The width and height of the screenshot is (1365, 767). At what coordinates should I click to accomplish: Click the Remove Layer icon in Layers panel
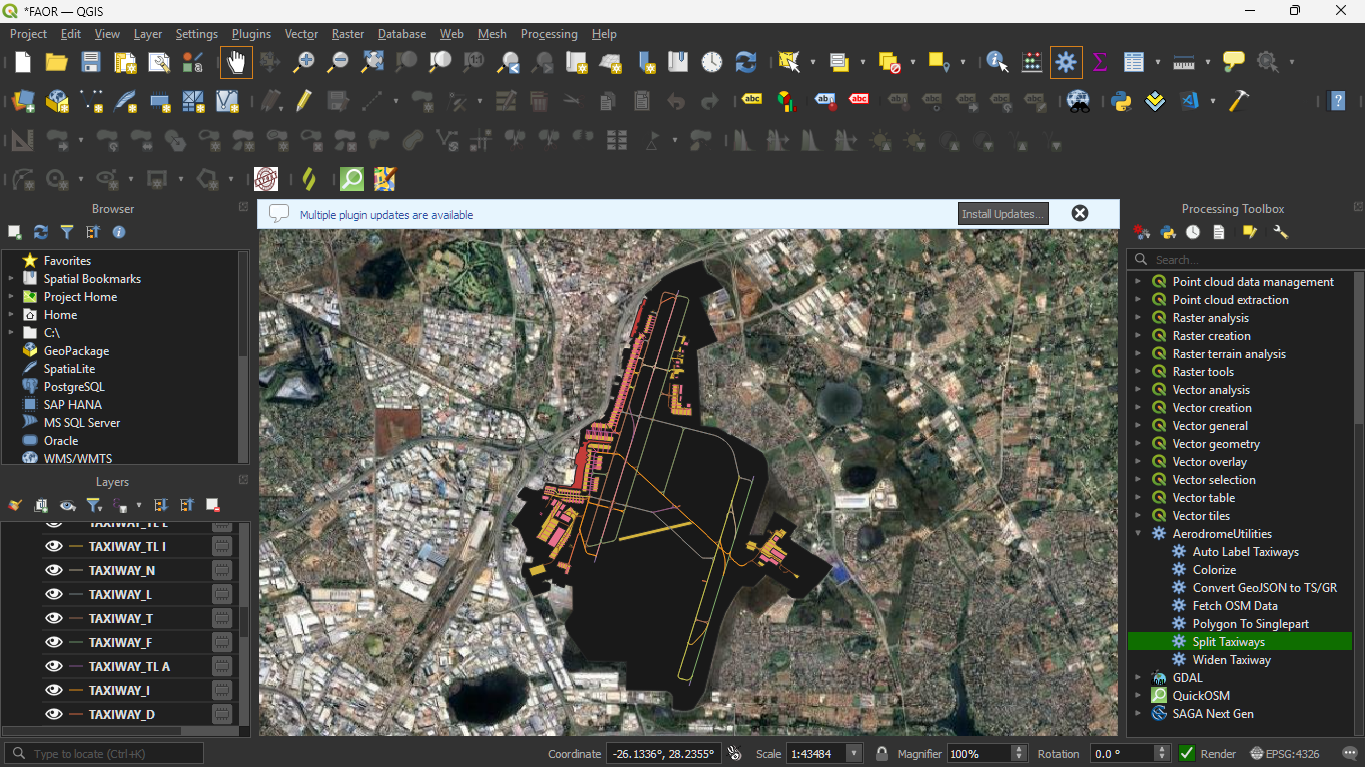pyautogui.click(x=212, y=505)
